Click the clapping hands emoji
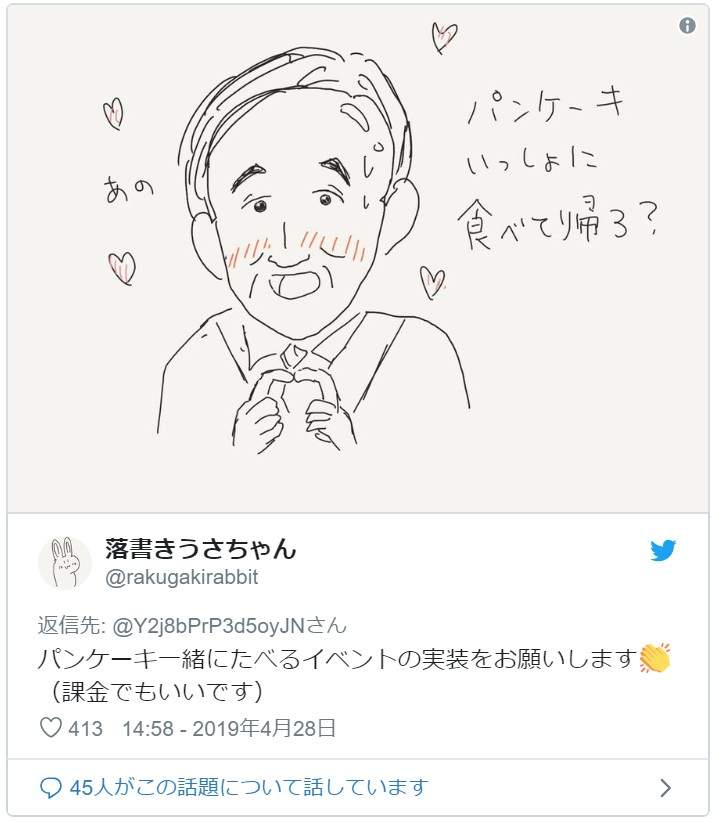Screen dimensions: 716x822 (655, 660)
